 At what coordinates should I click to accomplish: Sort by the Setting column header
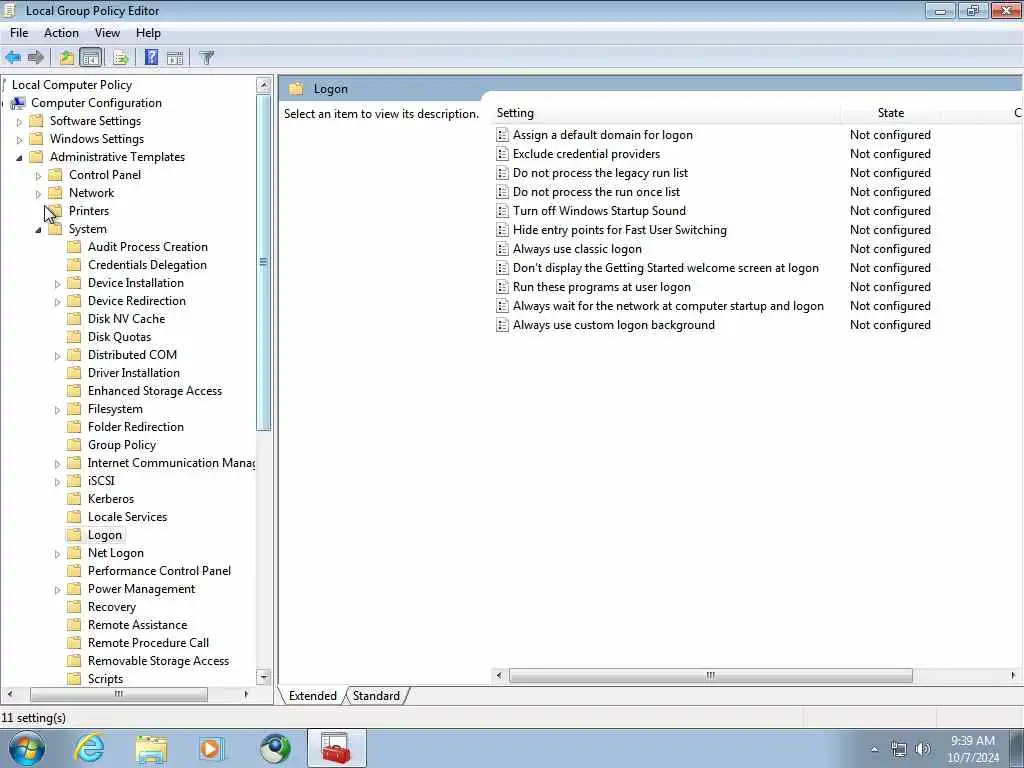pyautogui.click(x=667, y=113)
